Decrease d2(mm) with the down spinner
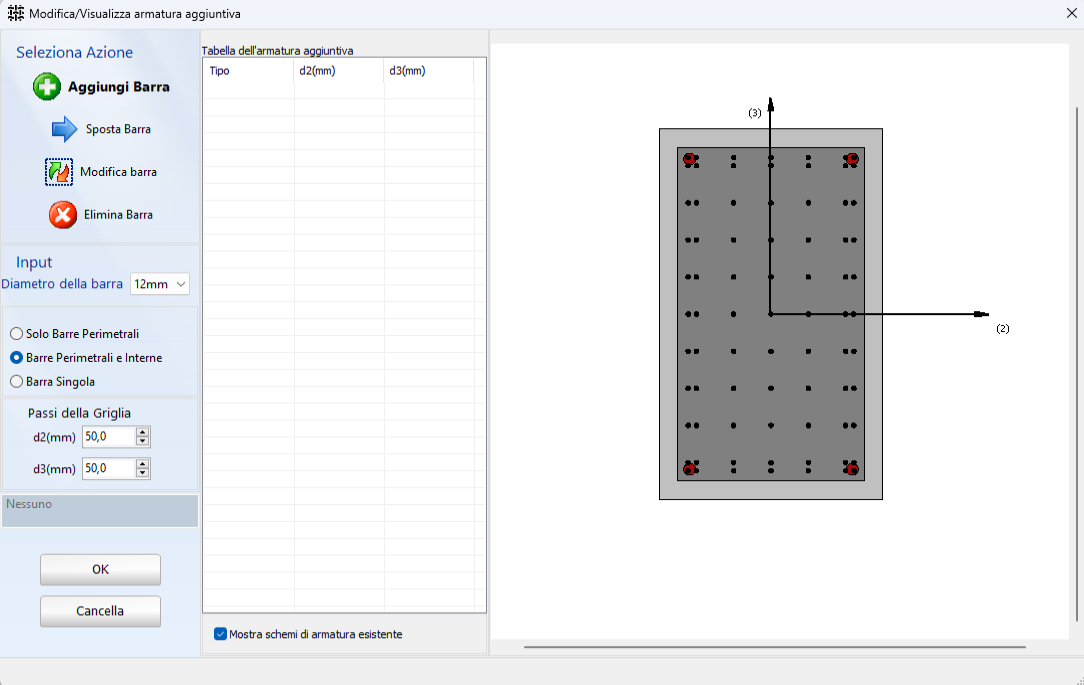Screen dimensions: 1084x685 [142, 442]
